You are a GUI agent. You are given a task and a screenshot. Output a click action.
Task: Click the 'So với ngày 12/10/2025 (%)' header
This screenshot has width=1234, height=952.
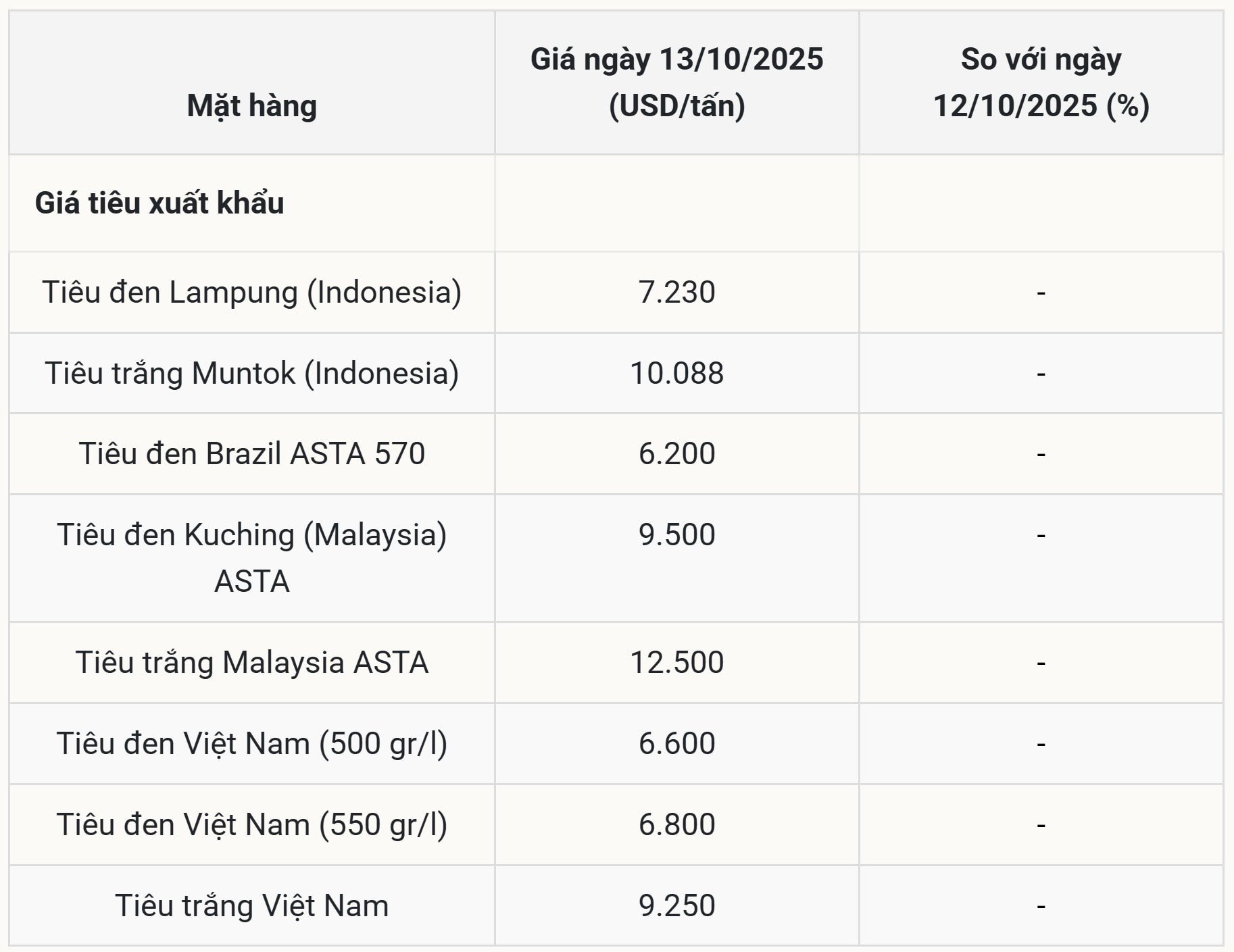click(x=1041, y=82)
